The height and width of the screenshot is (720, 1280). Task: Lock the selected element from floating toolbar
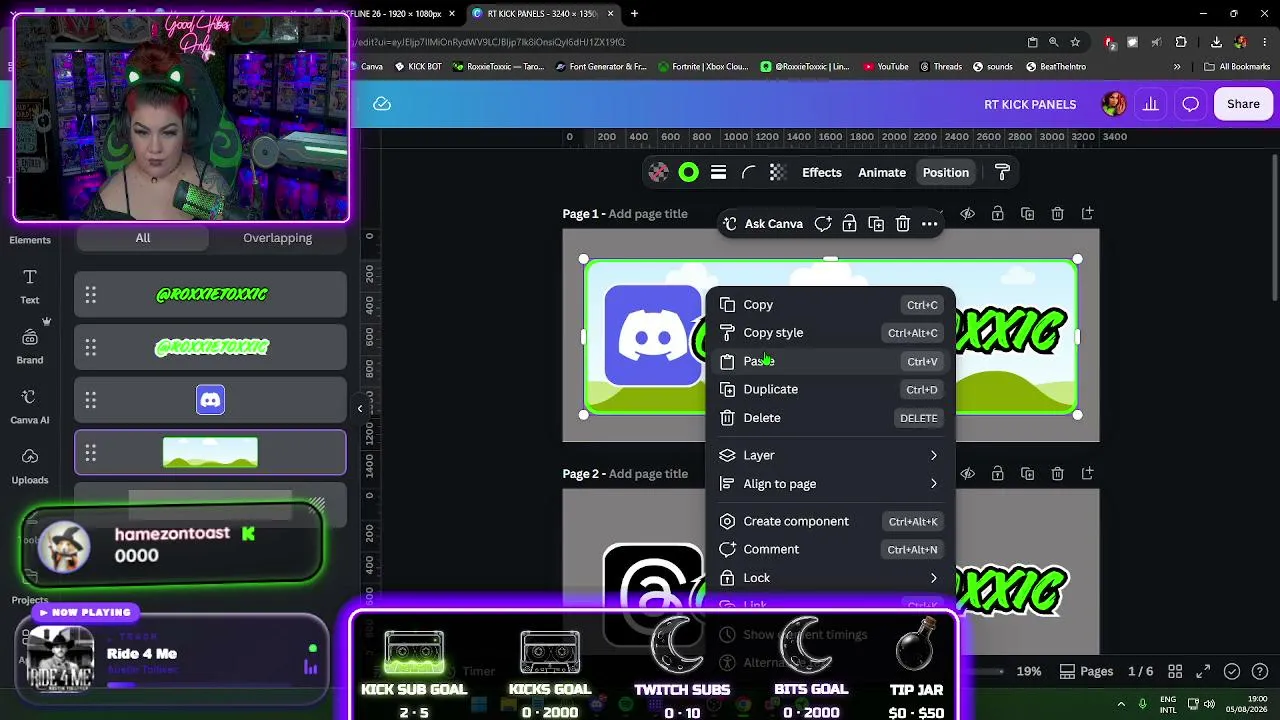point(849,224)
